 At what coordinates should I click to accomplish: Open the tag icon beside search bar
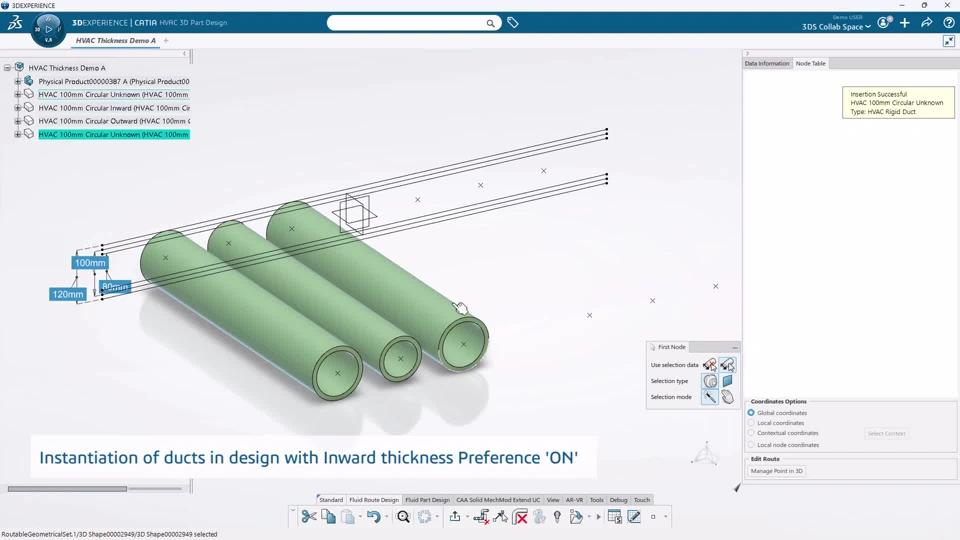pos(513,23)
